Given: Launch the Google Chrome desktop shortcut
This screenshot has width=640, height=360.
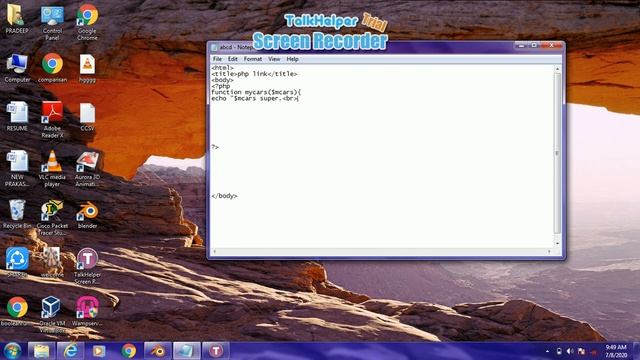Looking at the screenshot, I should [x=87, y=23].
